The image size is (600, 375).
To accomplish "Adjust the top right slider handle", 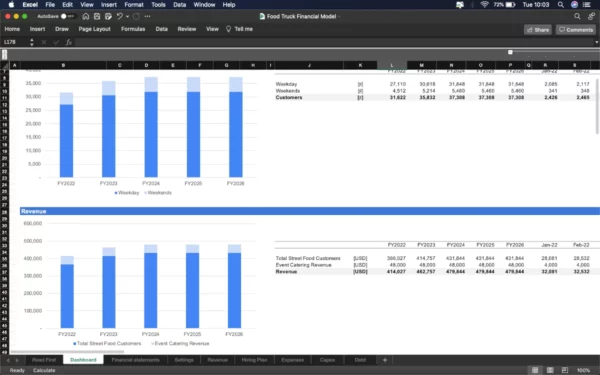I will tap(510, 52).
